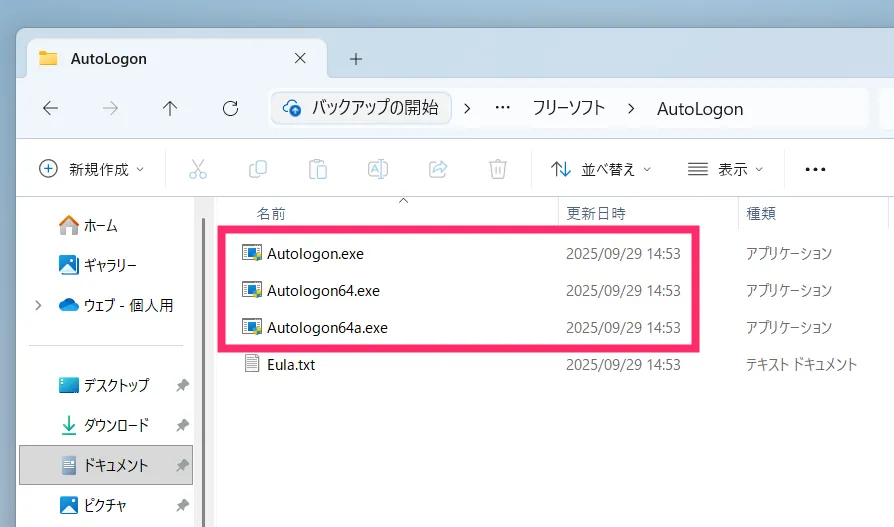Screen dimensions: 894x527
Task: Click バックアップの開始 button
Action: [x=361, y=108]
